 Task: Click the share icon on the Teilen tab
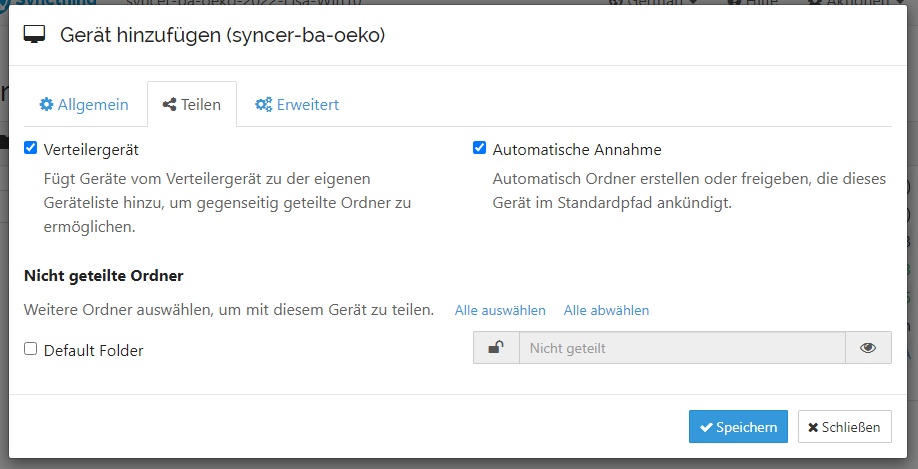click(169, 105)
